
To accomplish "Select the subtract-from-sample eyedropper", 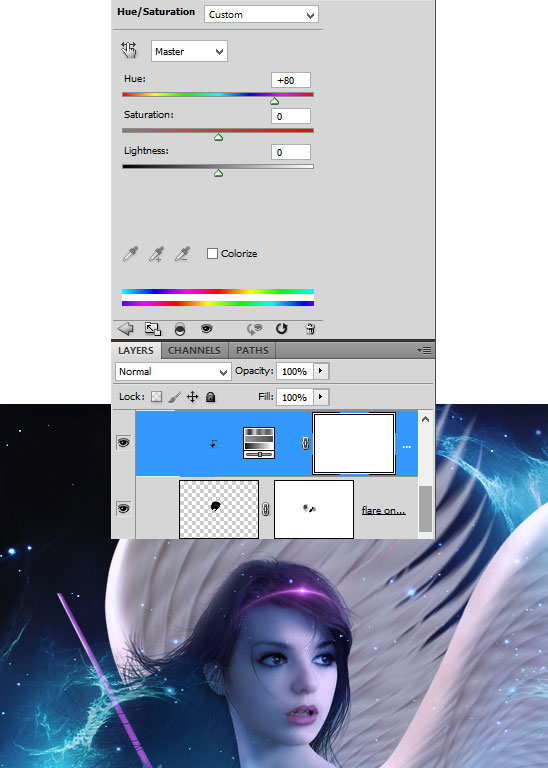I will pyautogui.click(x=182, y=254).
